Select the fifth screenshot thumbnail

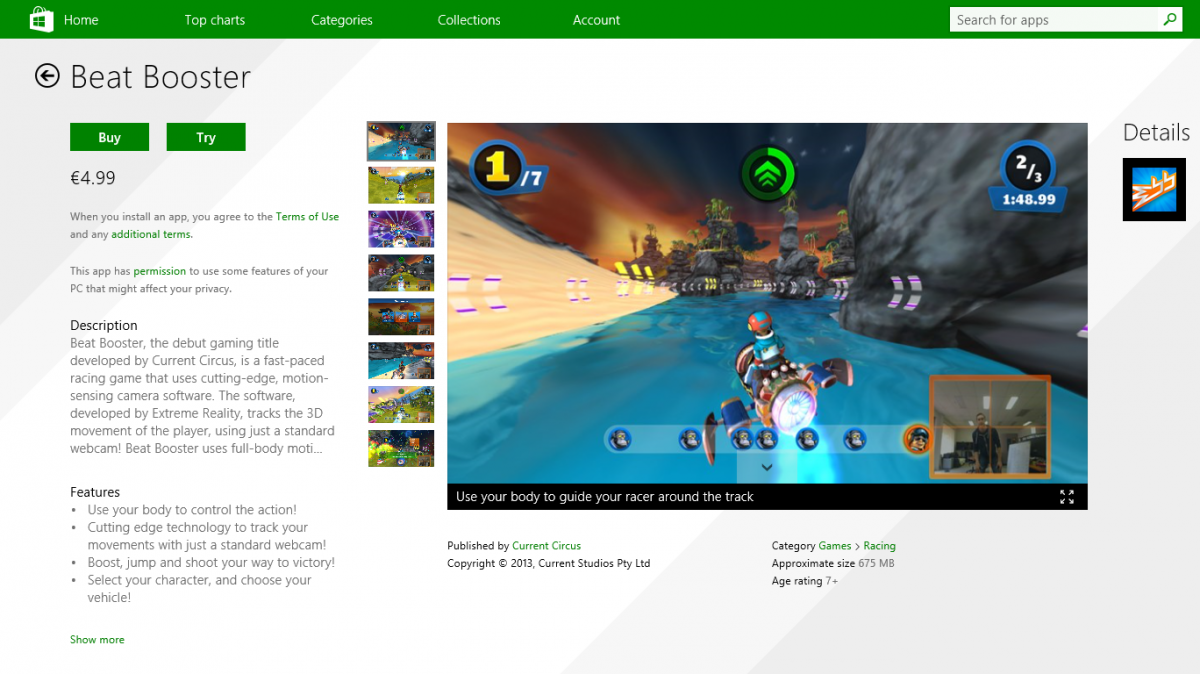tap(401, 317)
